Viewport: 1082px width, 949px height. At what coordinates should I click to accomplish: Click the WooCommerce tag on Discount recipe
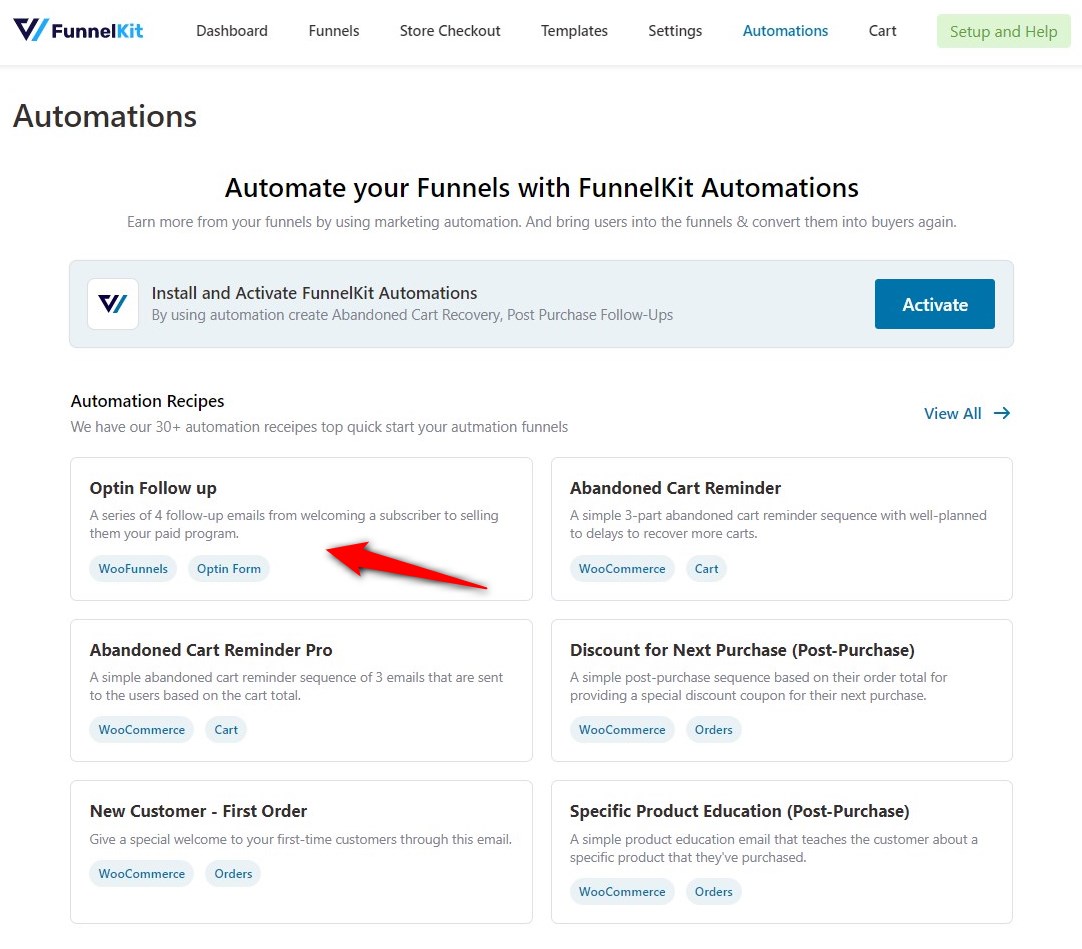[x=622, y=729]
